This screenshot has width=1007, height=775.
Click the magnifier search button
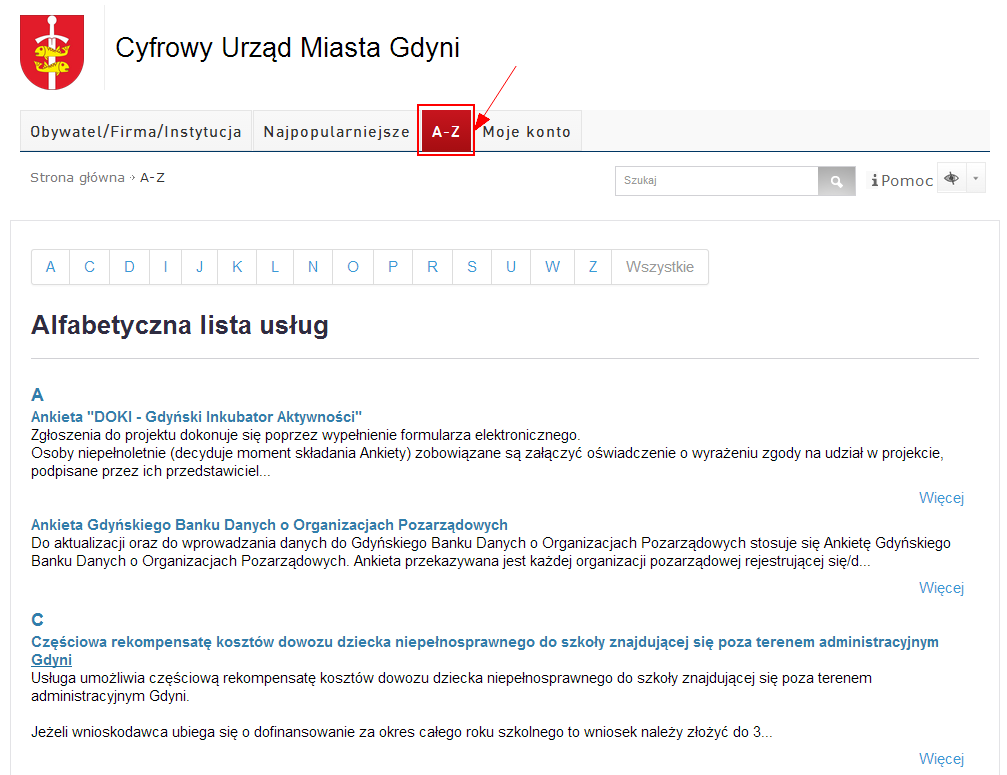(x=837, y=181)
